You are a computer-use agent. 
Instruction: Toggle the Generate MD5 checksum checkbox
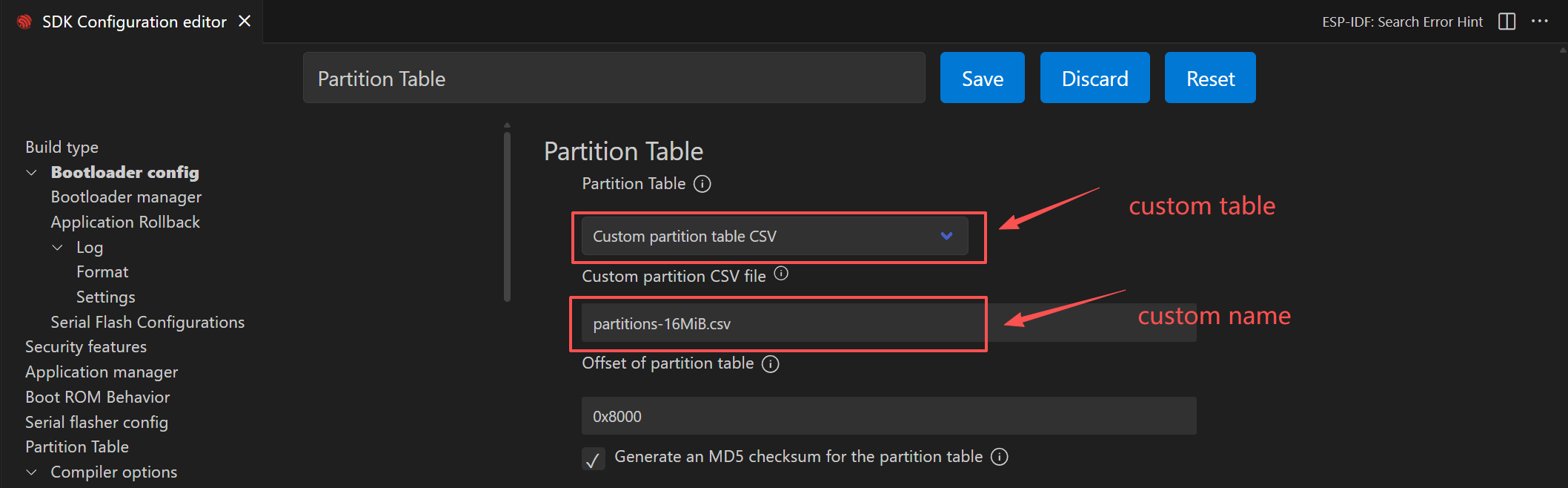593,459
